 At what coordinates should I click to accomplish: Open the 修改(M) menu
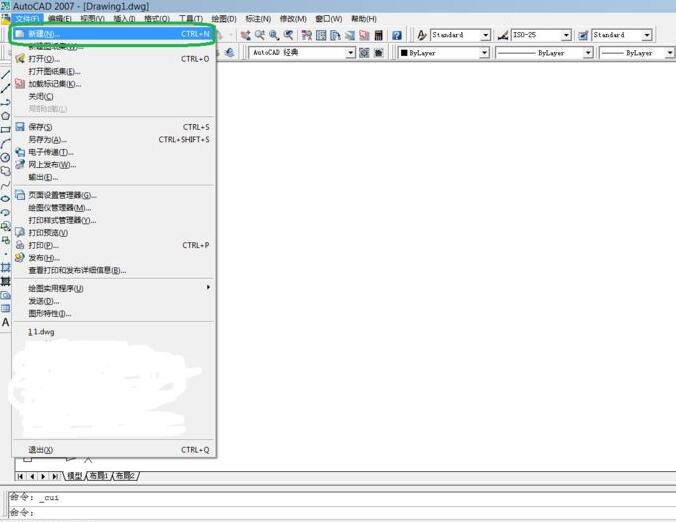293,19
